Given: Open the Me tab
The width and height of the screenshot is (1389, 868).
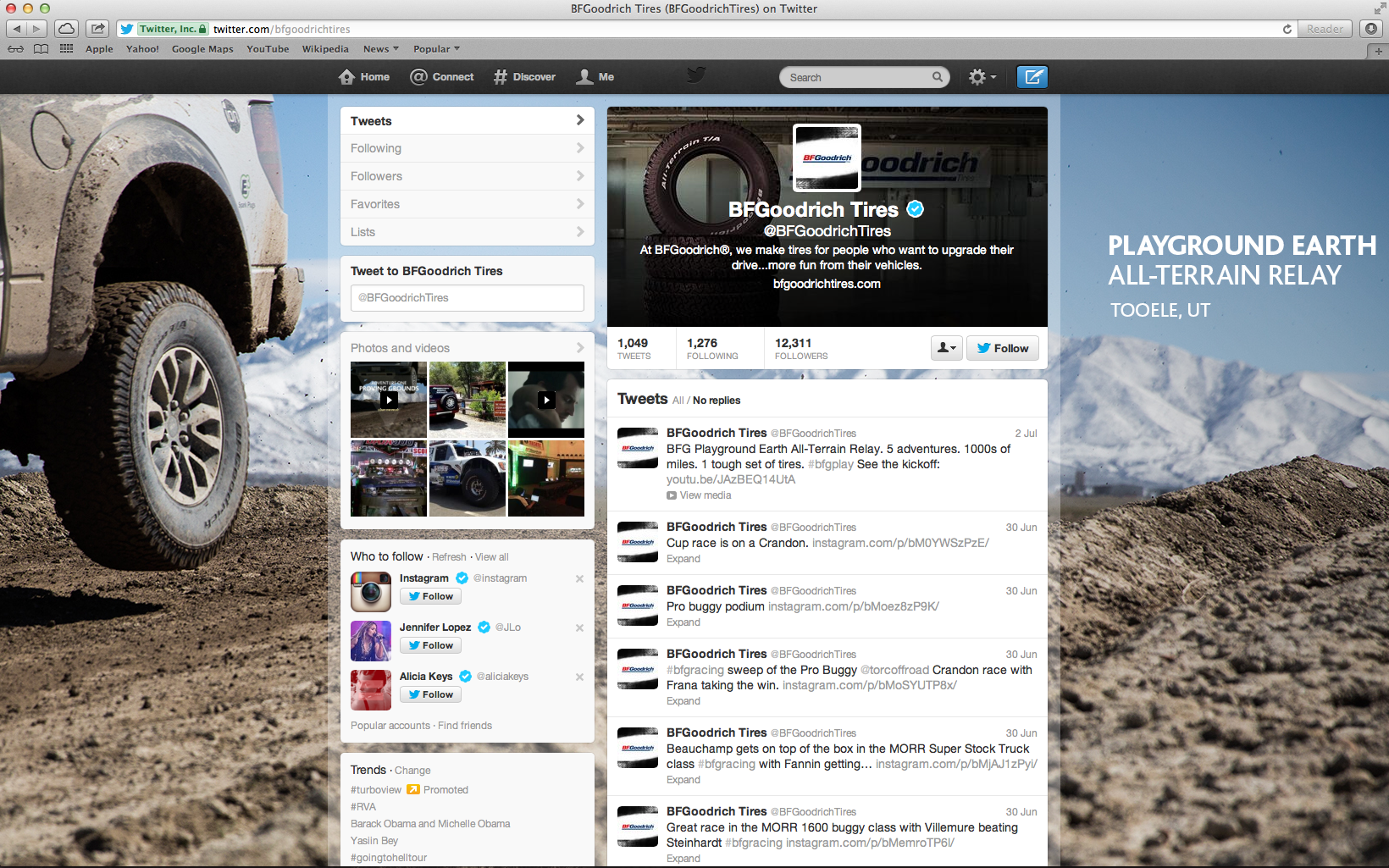Looking at the screenshot, I should [x=595, y=77].
